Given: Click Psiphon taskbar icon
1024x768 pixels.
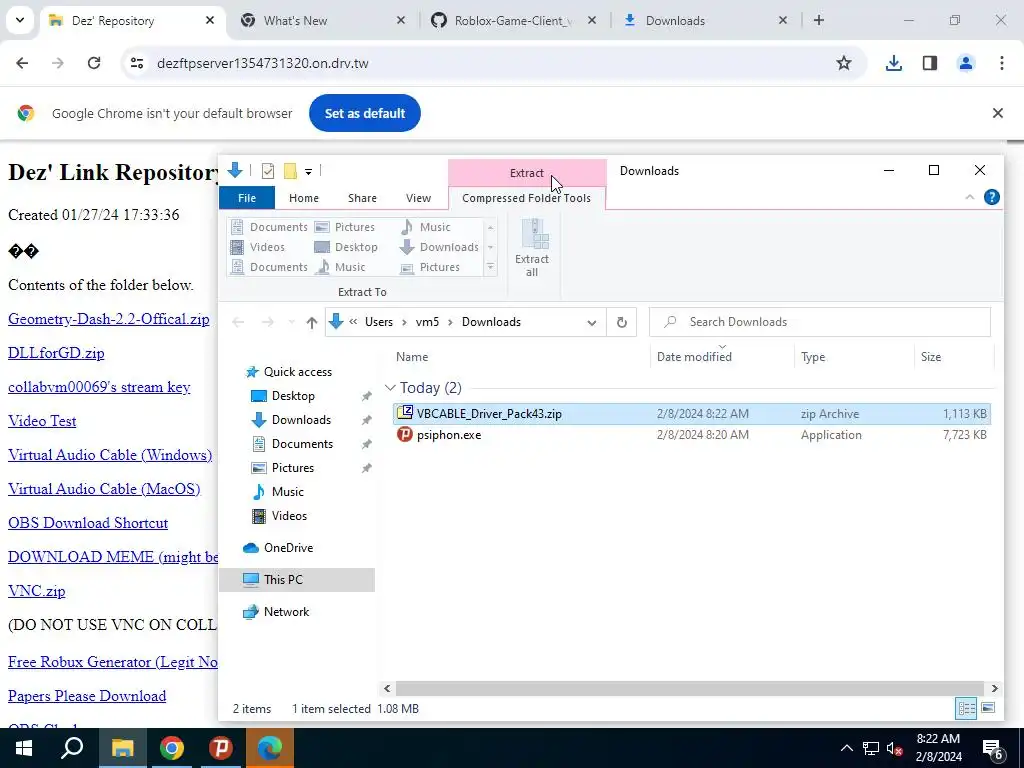Looking at the screenshot, I should pyautogui.click(x=221, y=748).
